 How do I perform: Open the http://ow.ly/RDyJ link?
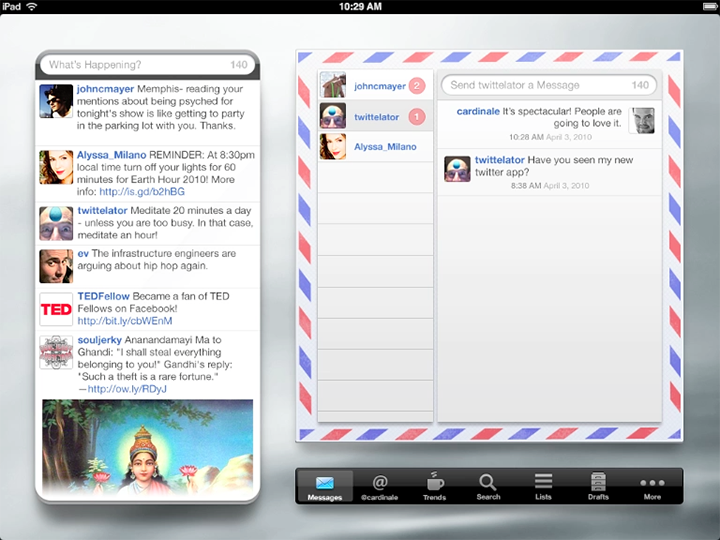(x=127, y=389)
